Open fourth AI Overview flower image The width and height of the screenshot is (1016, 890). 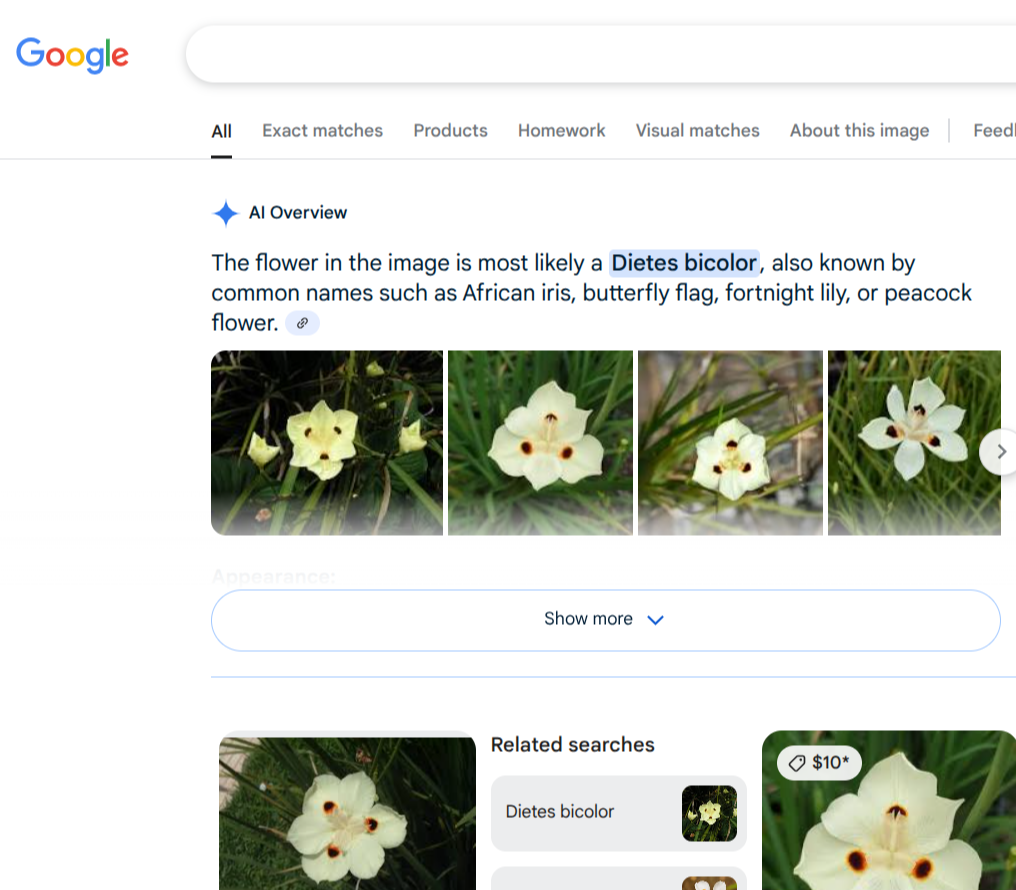[914, 443]
